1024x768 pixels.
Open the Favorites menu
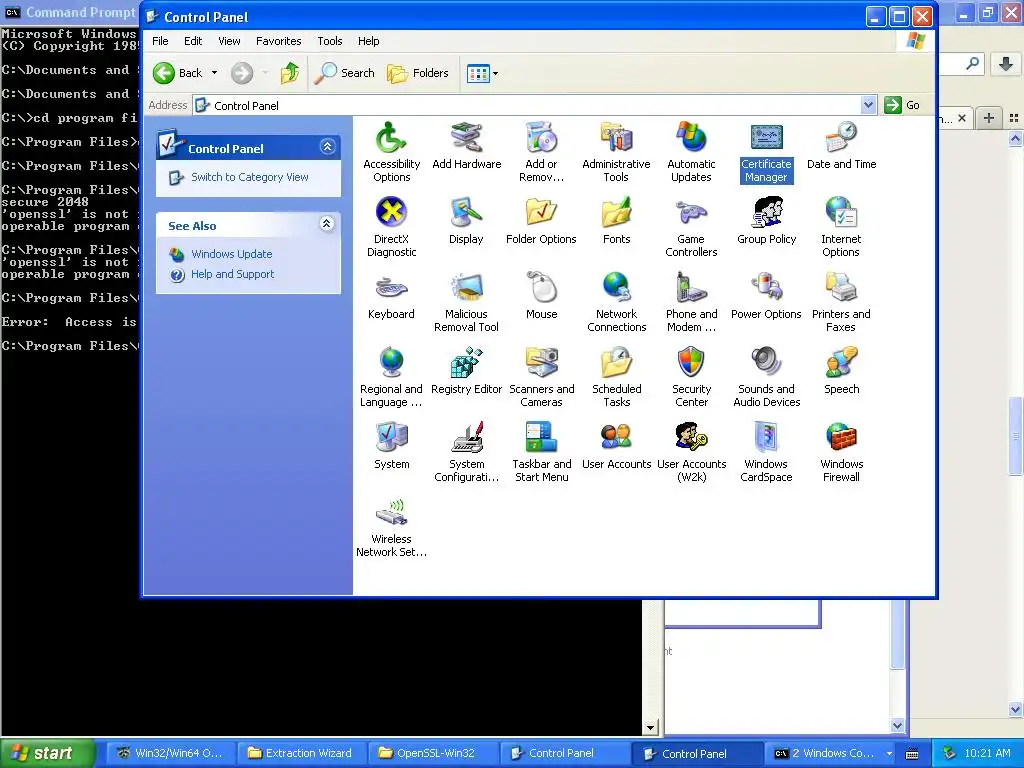pyautogui.click(x=279, y=41)
